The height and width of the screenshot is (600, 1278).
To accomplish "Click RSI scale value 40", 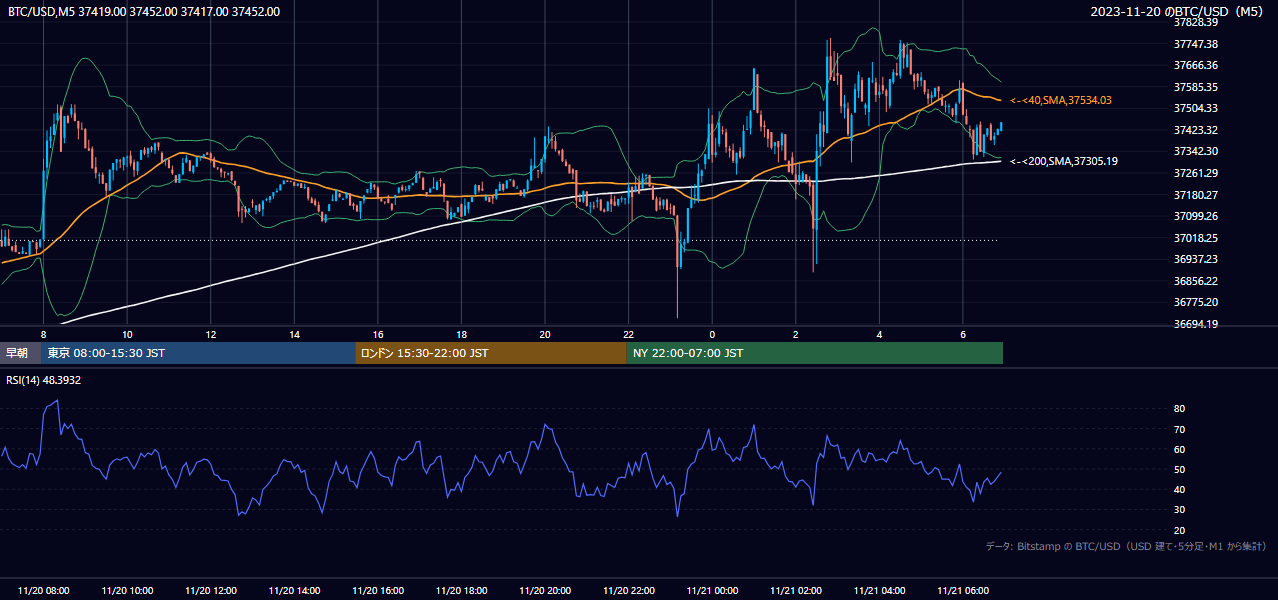I will (1179, 490).
